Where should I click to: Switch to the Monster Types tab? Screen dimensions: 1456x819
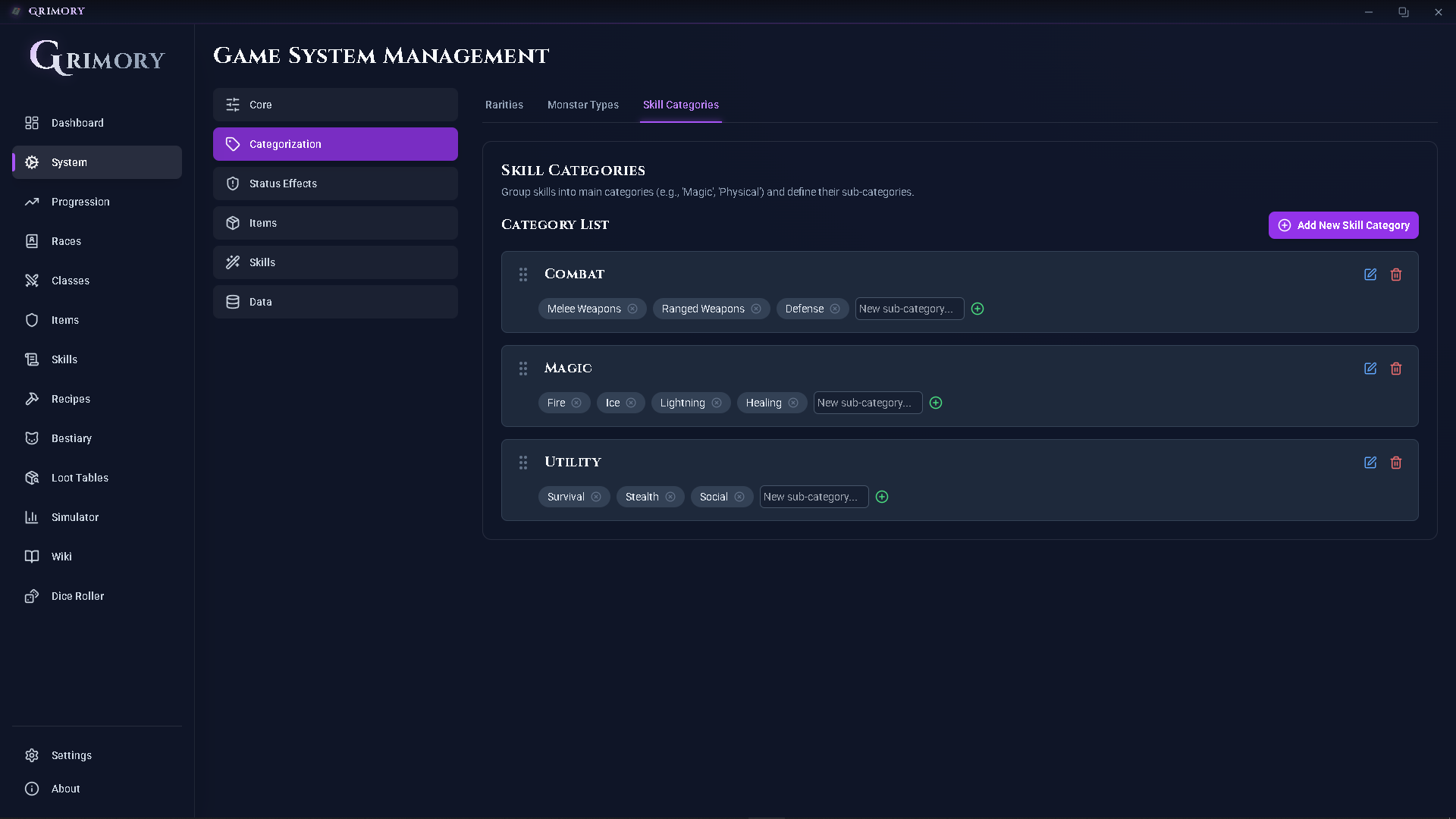point(582,105)
